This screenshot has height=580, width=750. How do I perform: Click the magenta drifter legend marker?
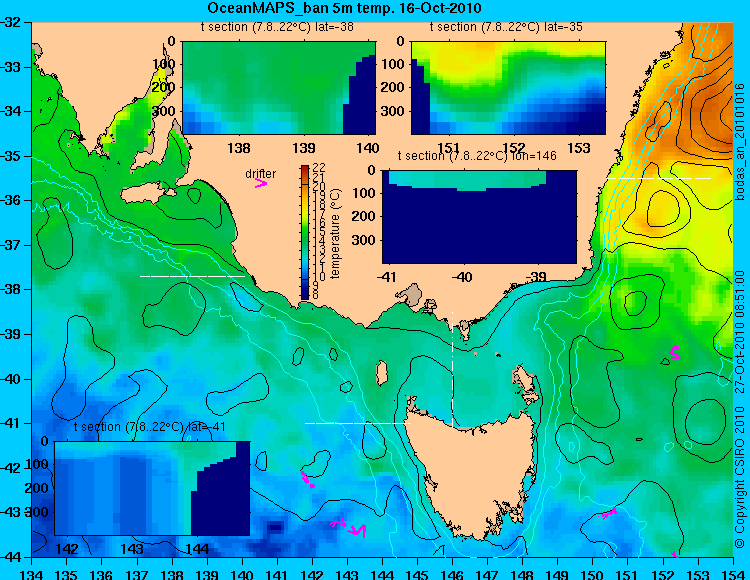[x=261, y=183]
